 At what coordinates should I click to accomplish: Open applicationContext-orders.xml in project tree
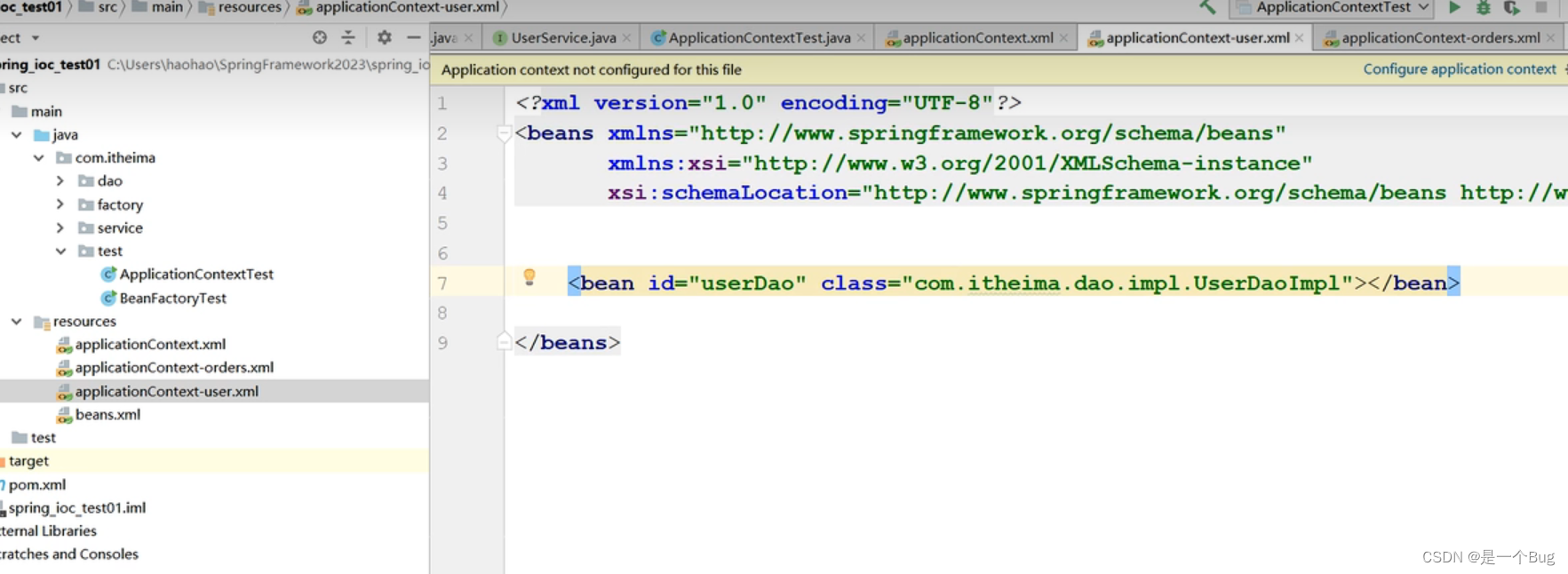pyautogui.click(x=174, y=367)
